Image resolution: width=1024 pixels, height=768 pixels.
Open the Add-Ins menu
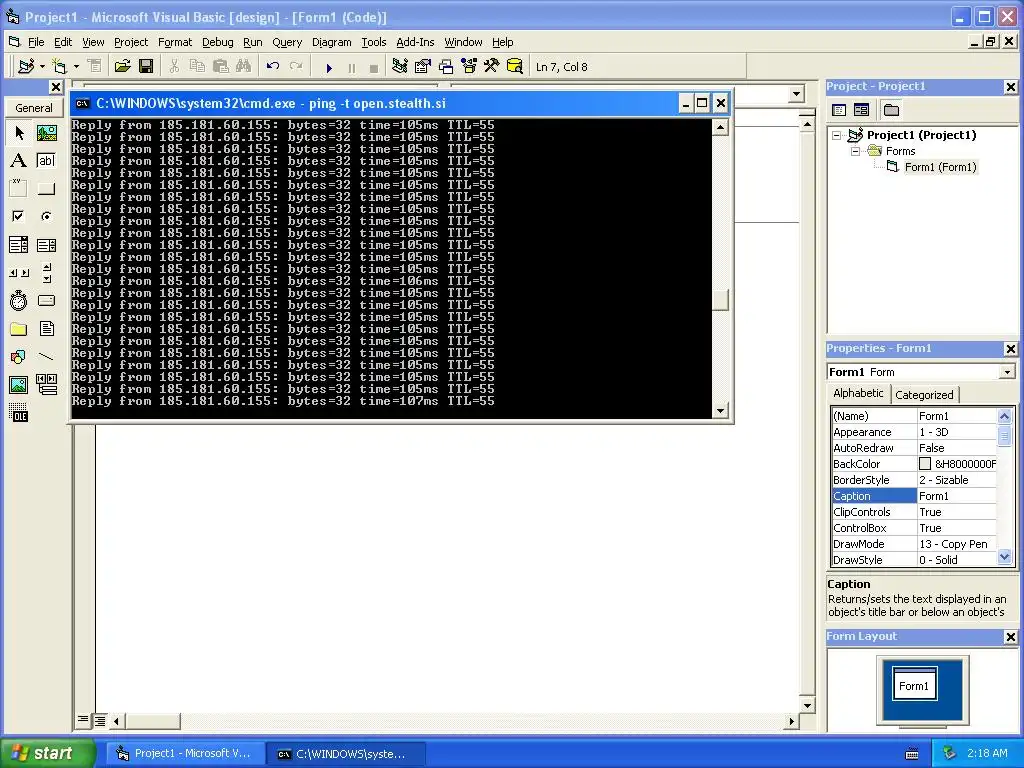[x=415, y=42]
